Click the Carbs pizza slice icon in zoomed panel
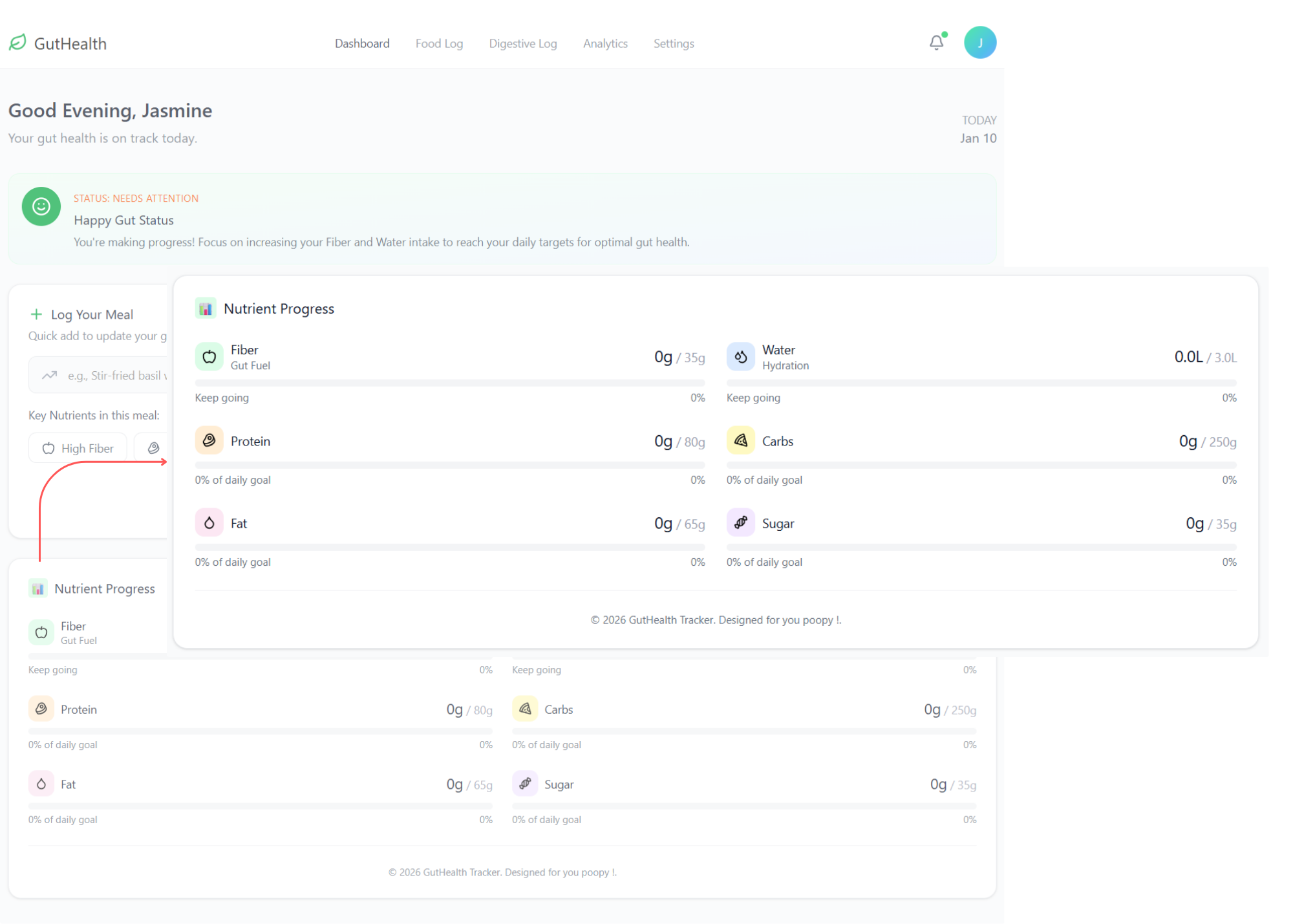The width and height of the screenshot is (1293, 924). tap(740, 441)
